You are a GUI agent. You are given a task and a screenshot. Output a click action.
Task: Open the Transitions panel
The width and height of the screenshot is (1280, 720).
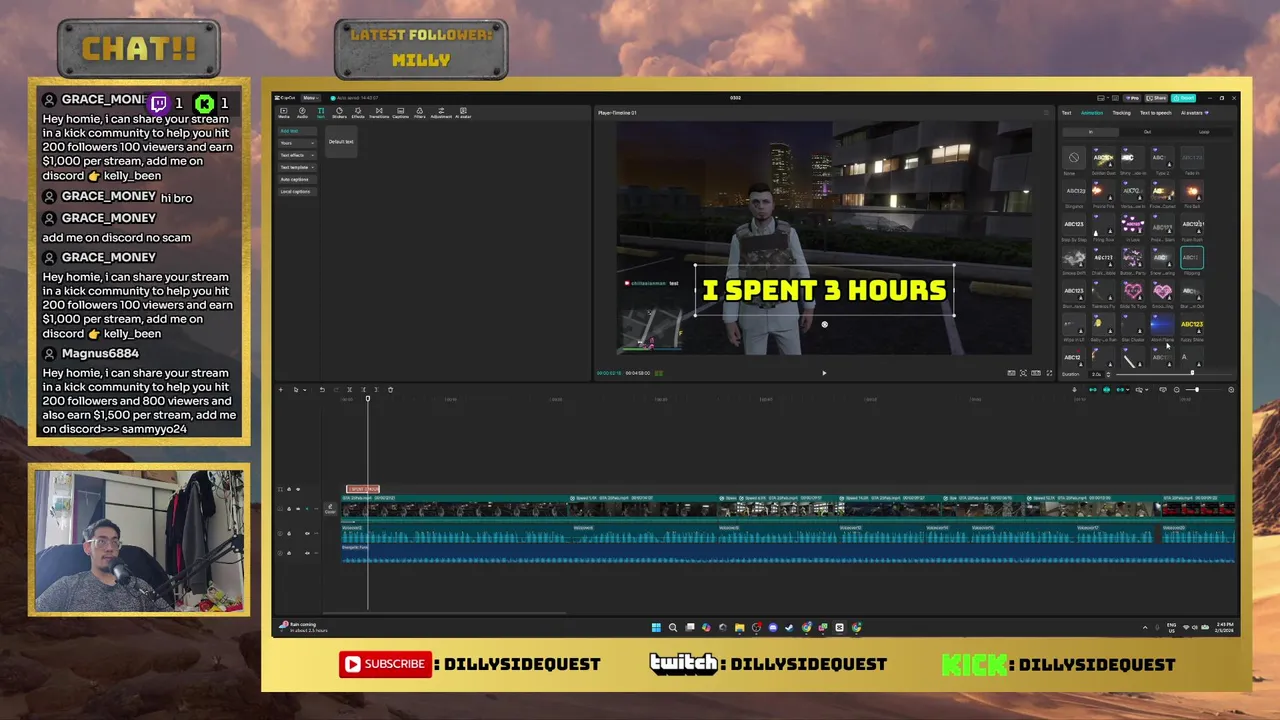(x=379, y=113)
